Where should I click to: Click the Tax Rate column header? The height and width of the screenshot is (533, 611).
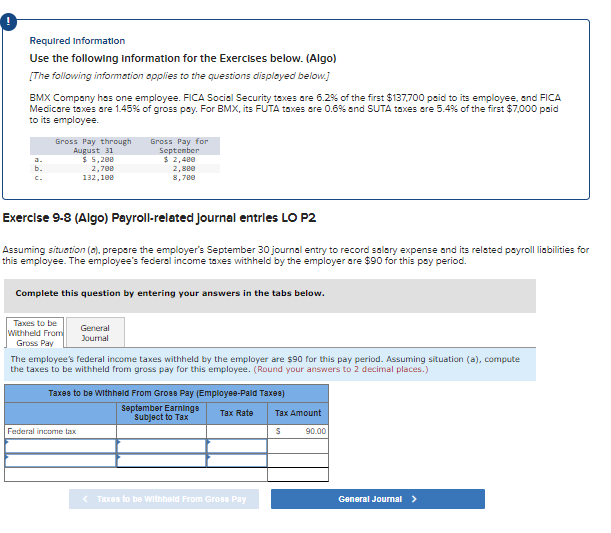click(237, 413)
